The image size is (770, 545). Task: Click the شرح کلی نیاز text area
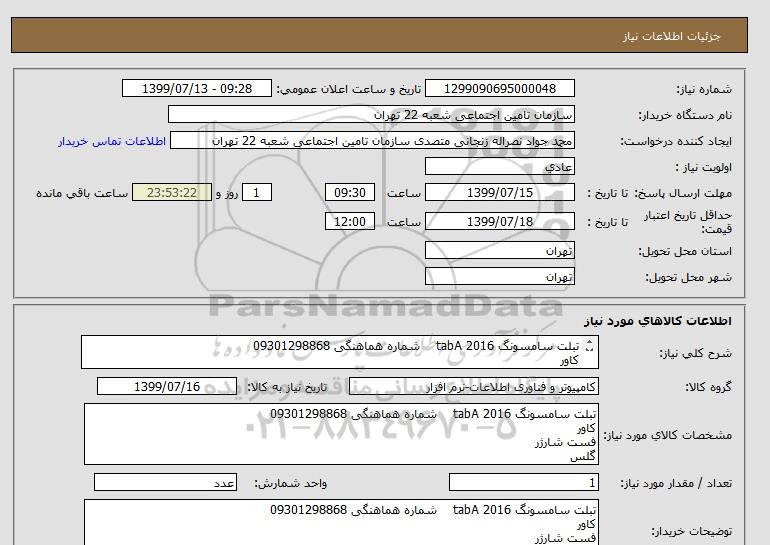(x=340, y=353)
